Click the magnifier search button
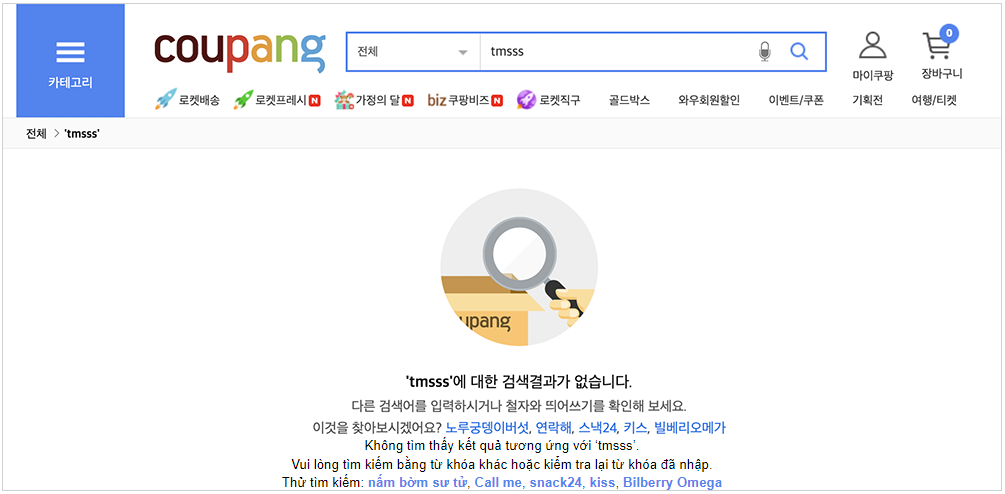This screenshot has height=494, width=1005. click(x=799, y=51)
